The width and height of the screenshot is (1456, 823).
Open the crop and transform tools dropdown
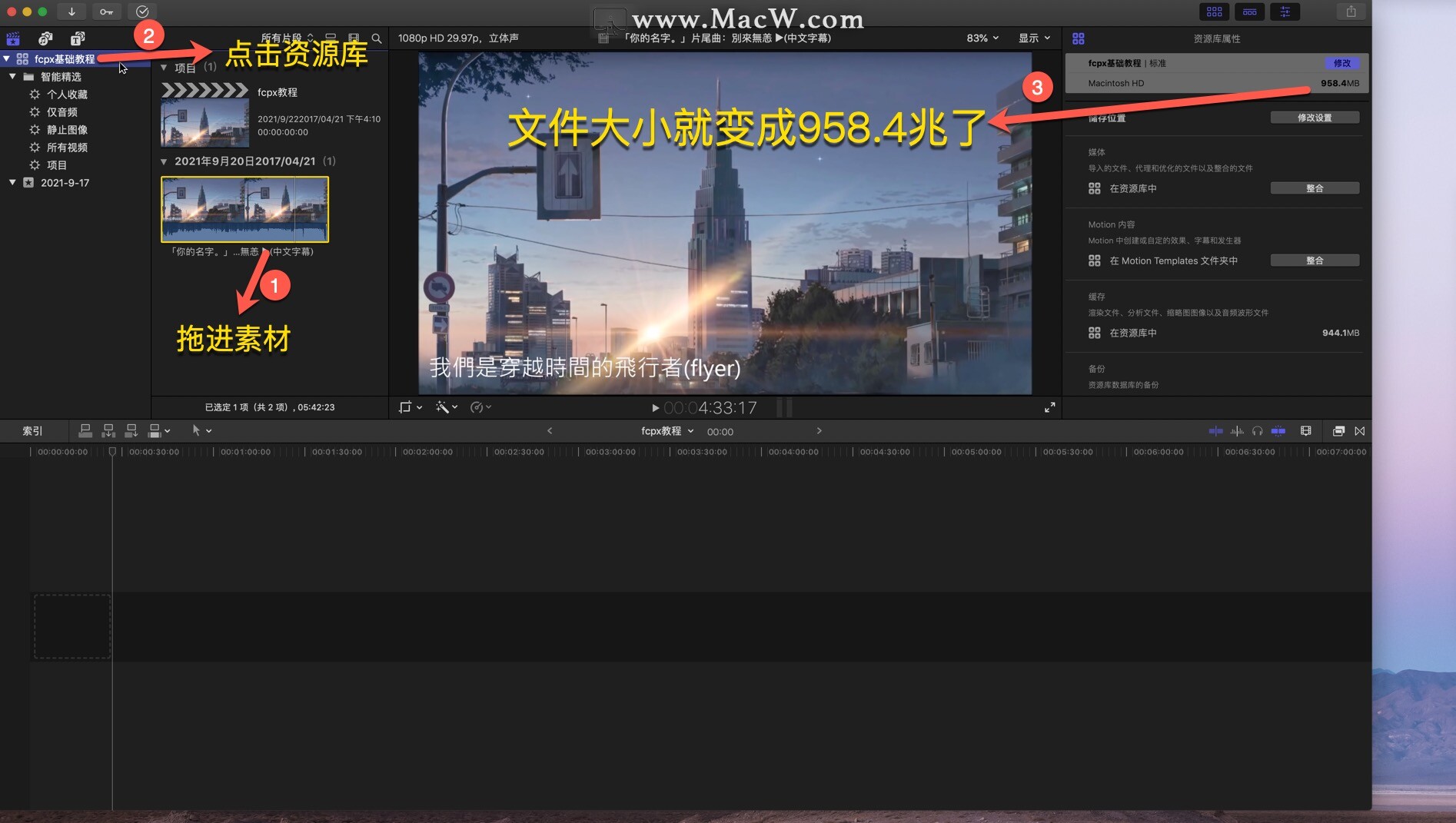click(x=411, y=407)
